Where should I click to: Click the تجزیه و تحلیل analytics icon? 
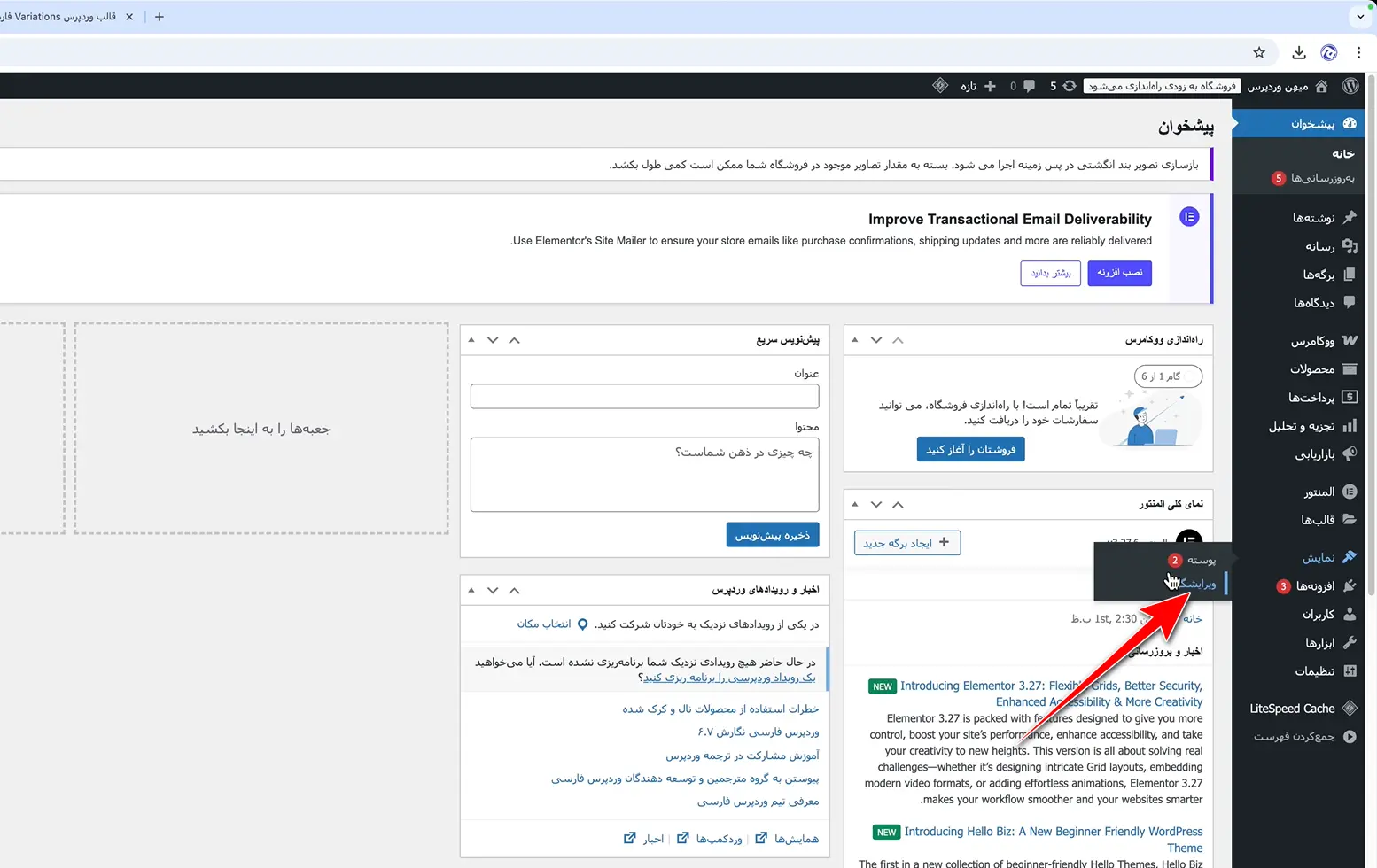(x=1350, y=426)
